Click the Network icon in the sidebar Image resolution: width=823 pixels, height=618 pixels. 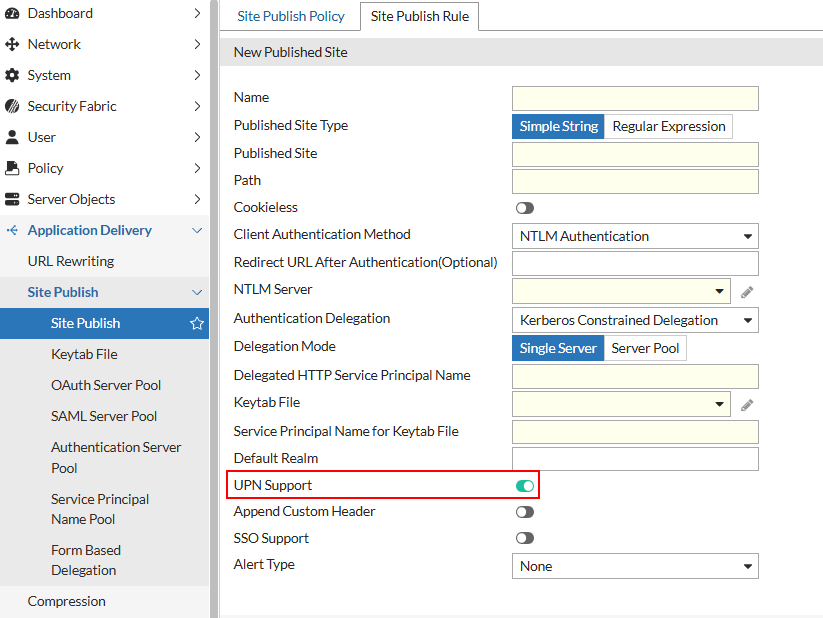[12, 44]
